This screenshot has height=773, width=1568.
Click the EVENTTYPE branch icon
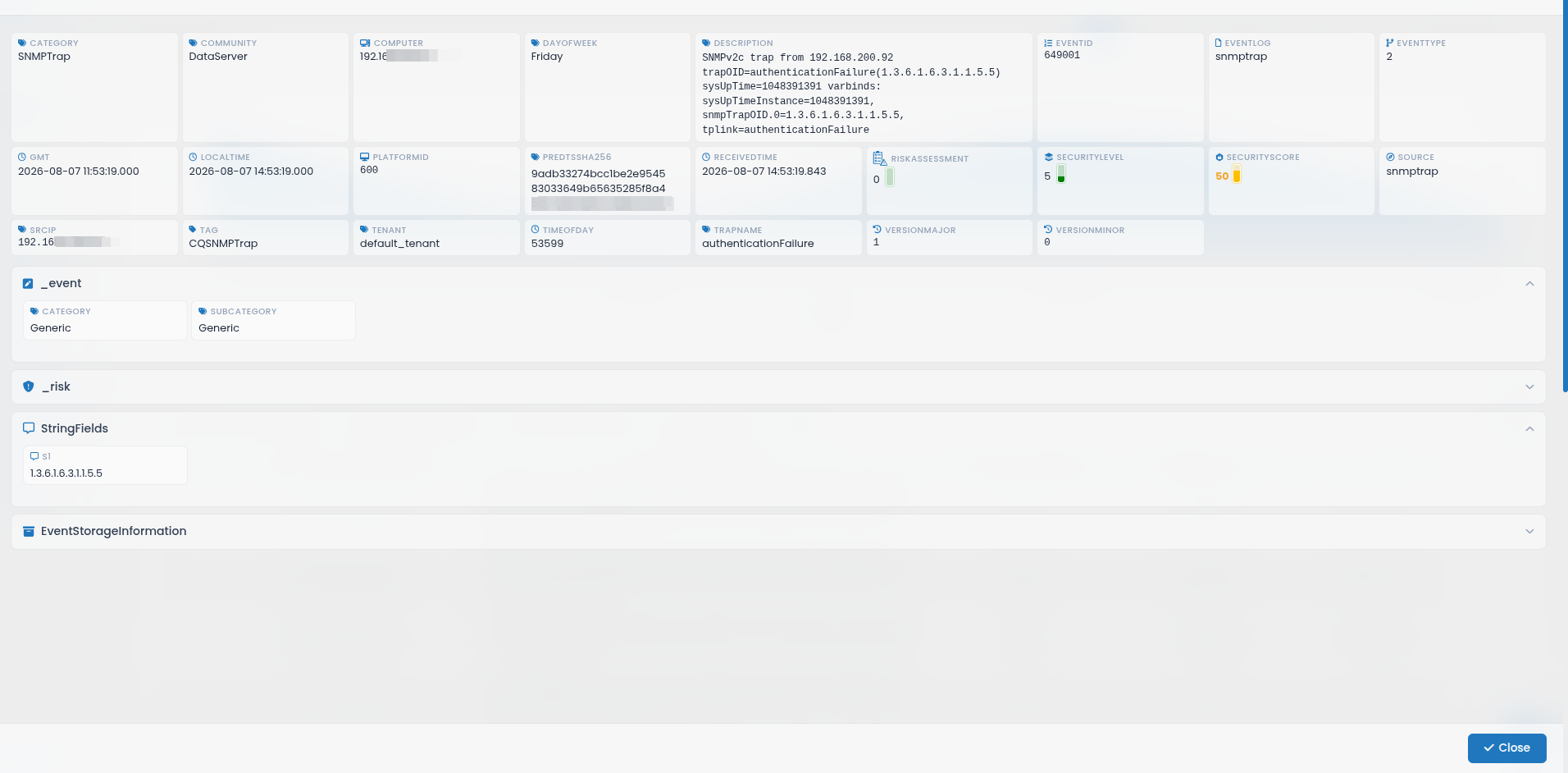tap(1389, 43)
